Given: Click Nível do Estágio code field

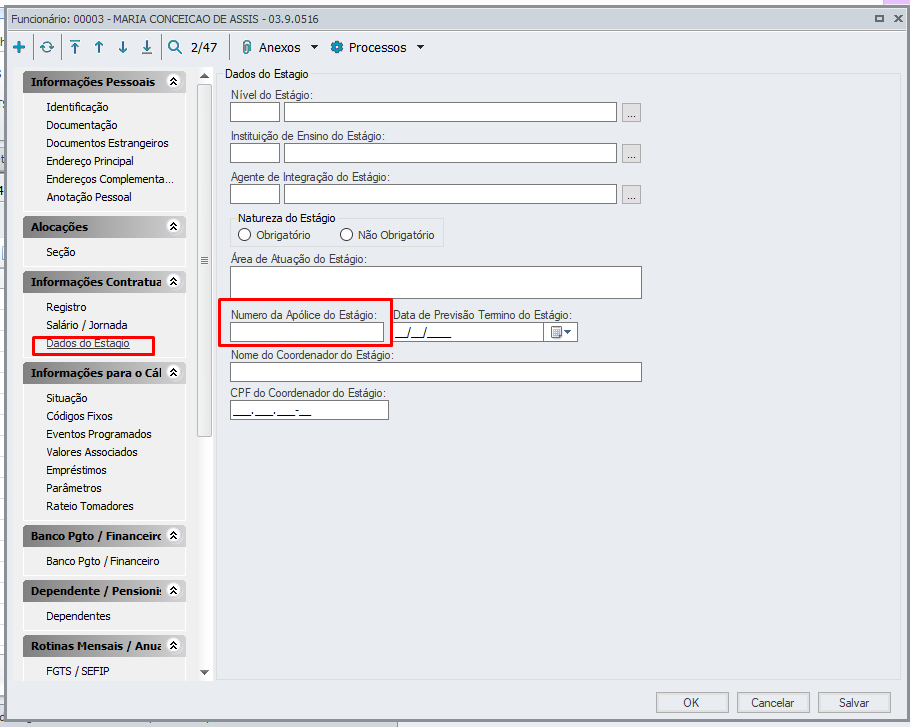Looking at the screenshot, I should click(x=255, y=113).
